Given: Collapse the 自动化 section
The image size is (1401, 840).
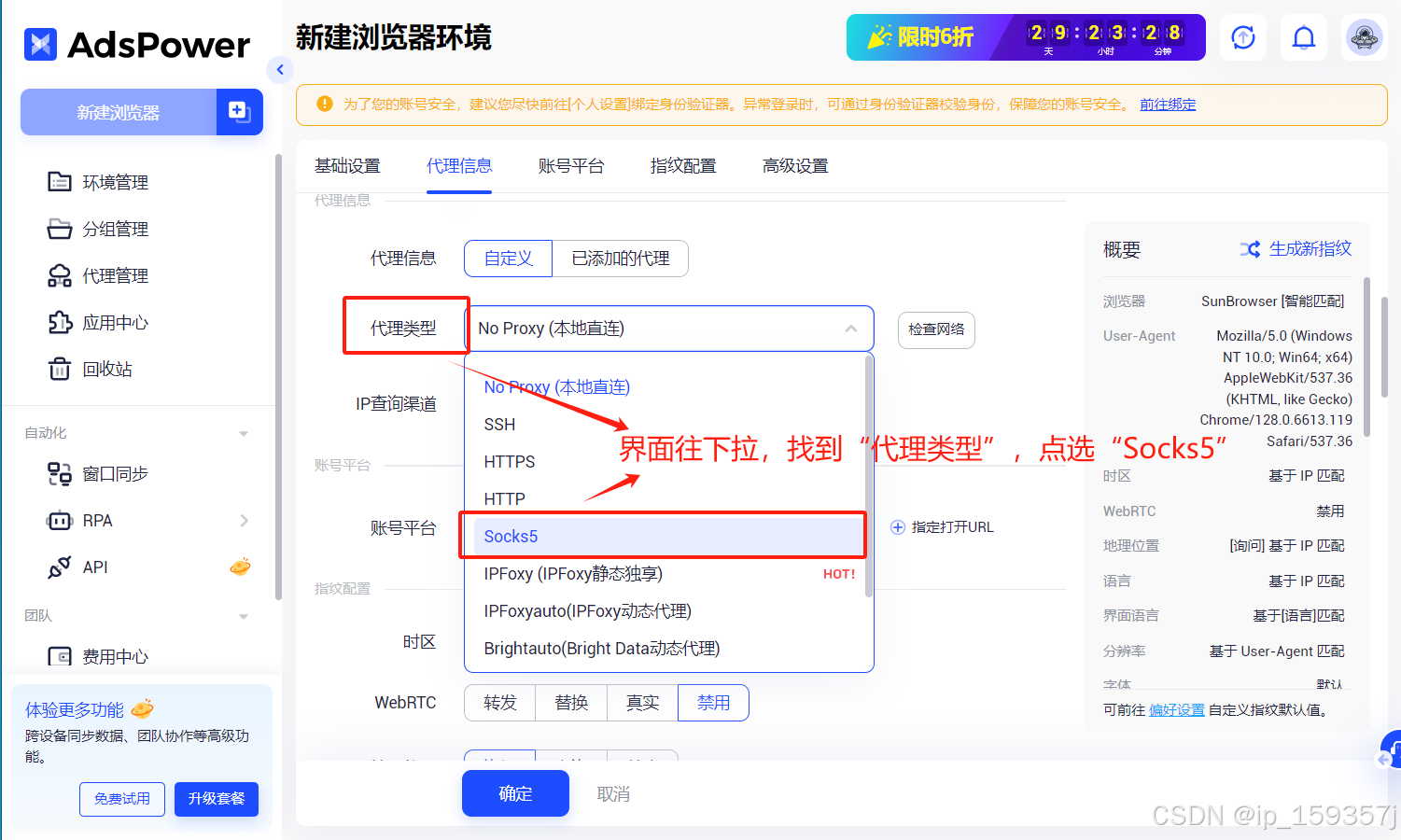Looking at the screenshot, I should (x=244, y=433).
